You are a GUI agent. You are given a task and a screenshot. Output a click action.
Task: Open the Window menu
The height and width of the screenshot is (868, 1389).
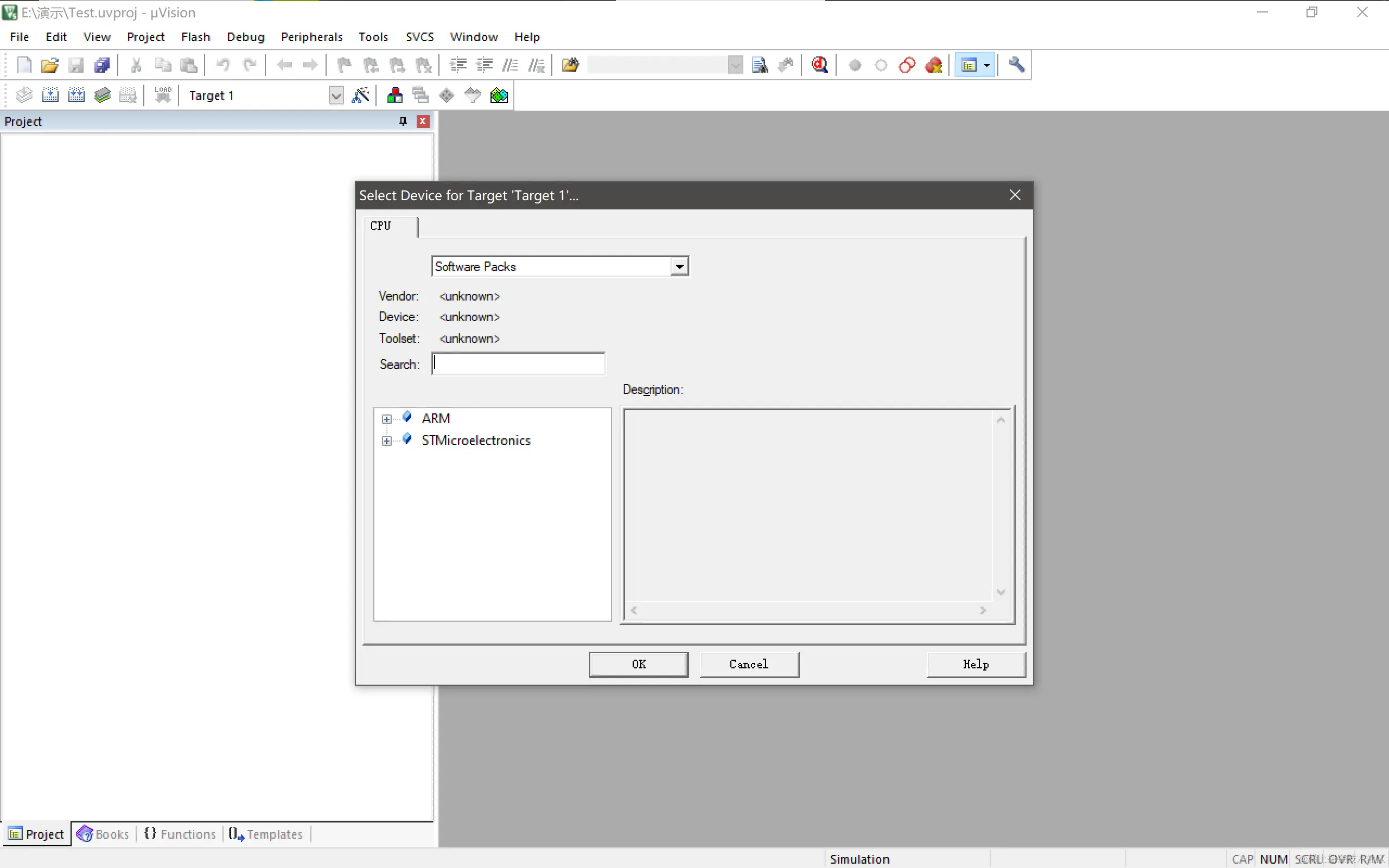(x=474, y=37)
